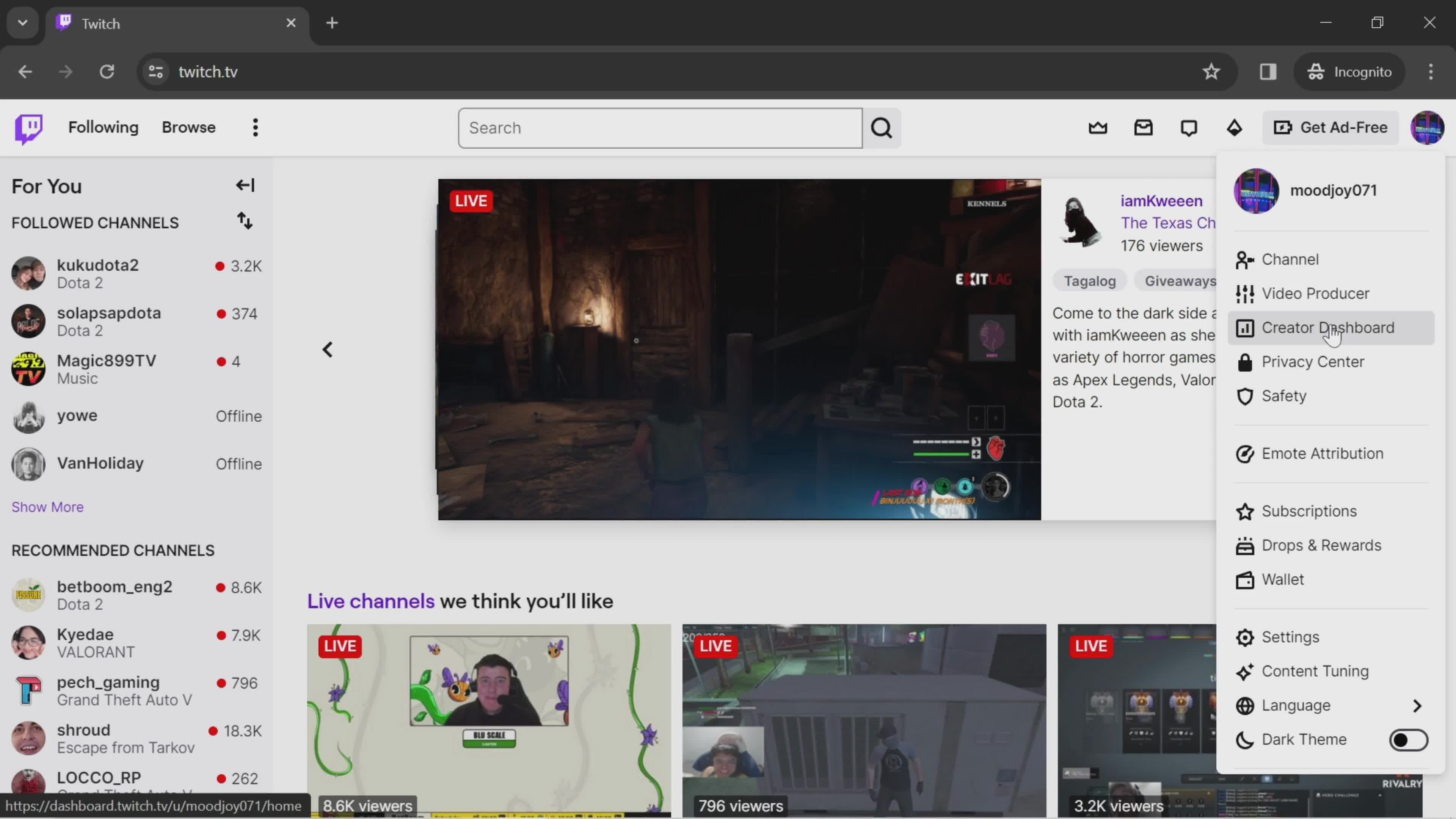Open the tab search dropdown
This screenshot has width=1456, height=819.
23,23
